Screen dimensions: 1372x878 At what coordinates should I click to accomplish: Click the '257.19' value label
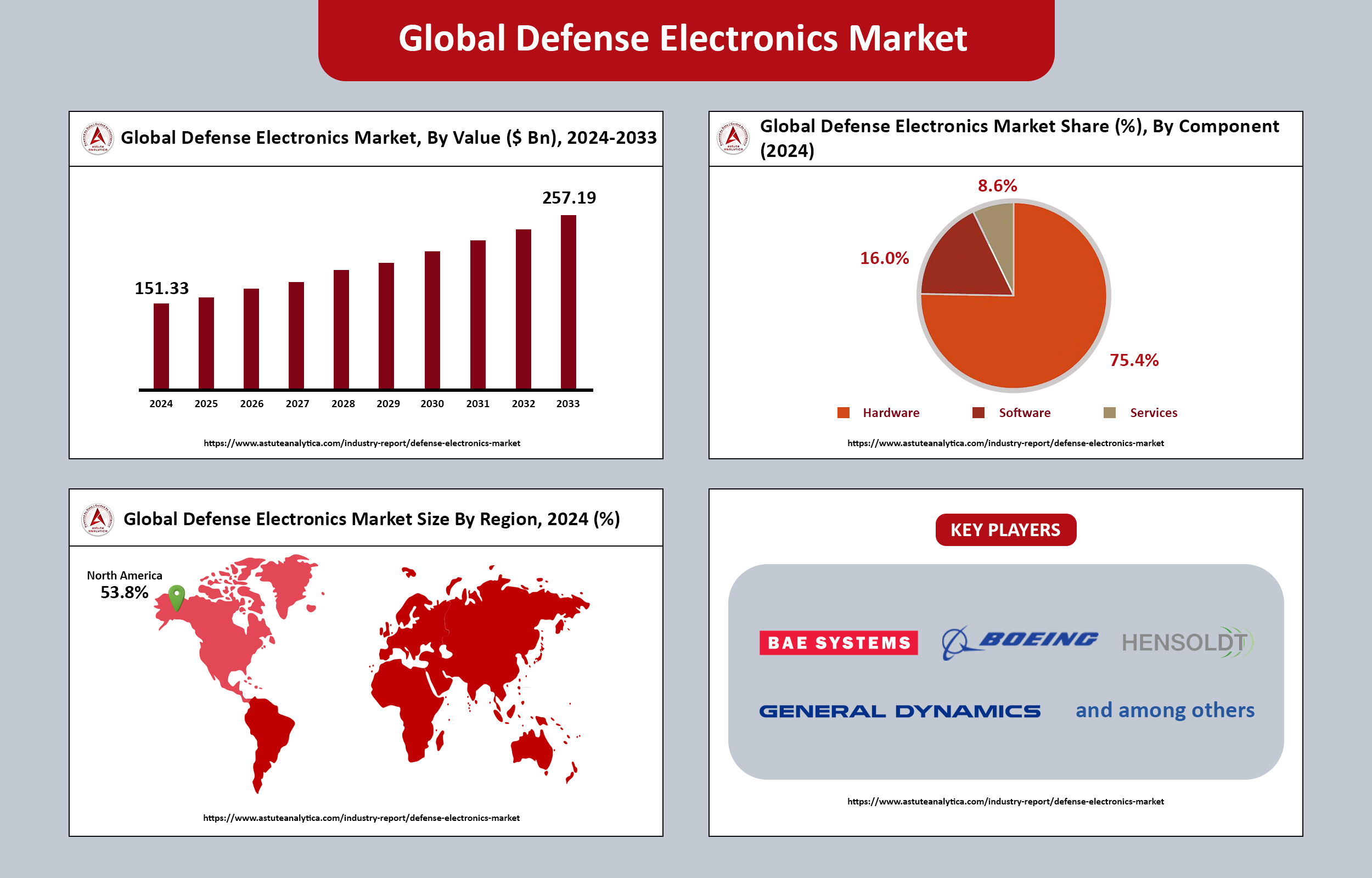click(x=569, y=198)
